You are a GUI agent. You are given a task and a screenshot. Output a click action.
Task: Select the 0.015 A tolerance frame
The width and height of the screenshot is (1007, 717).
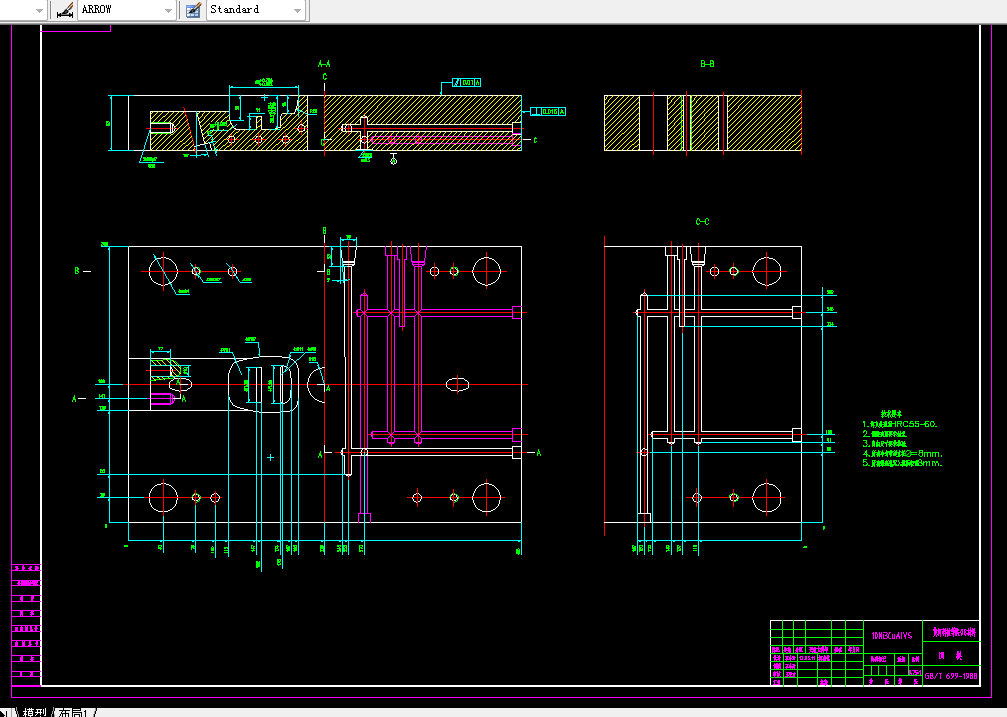[x=548, y=111]
